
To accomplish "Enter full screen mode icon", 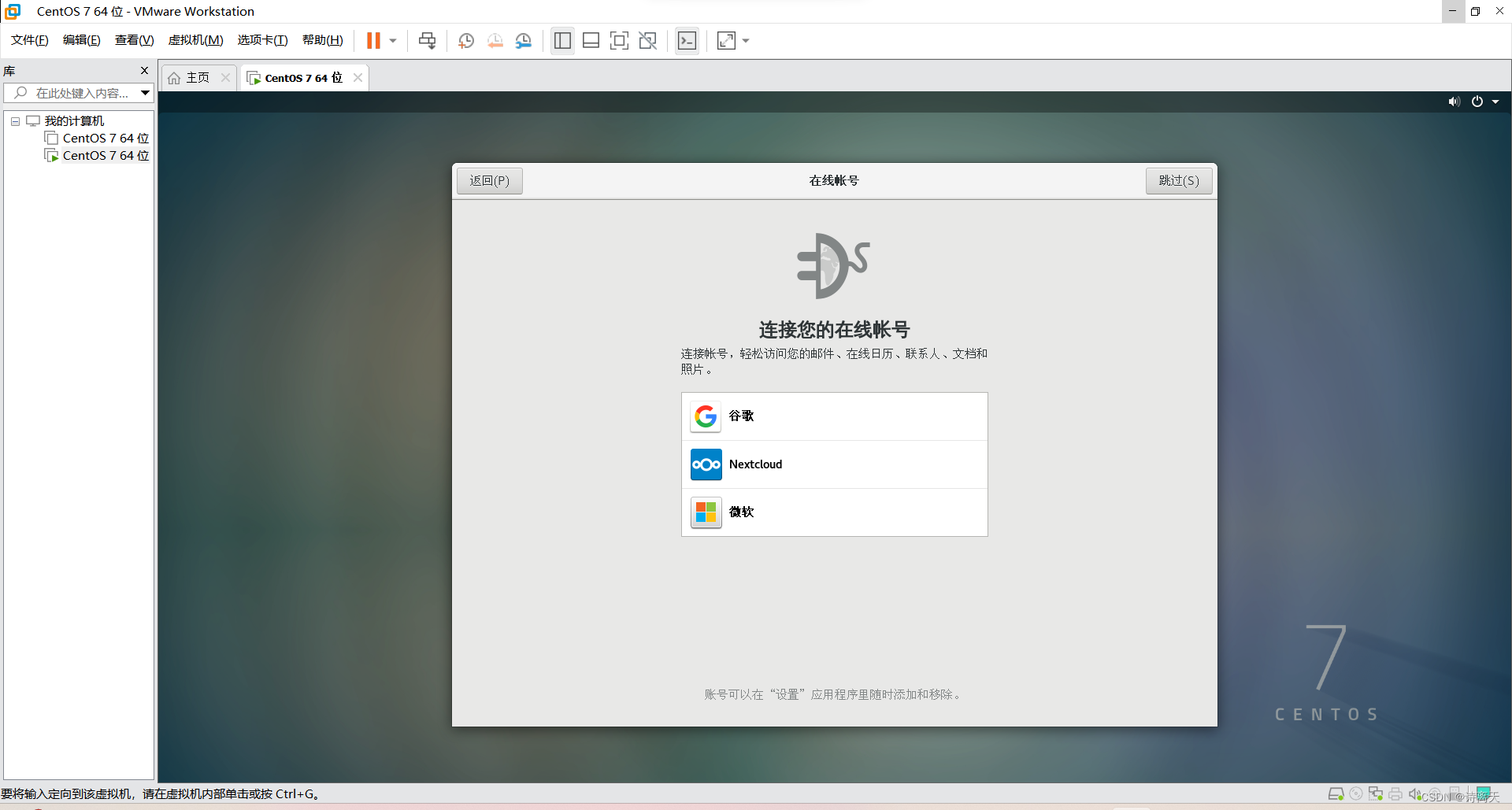I will [619, 41].
